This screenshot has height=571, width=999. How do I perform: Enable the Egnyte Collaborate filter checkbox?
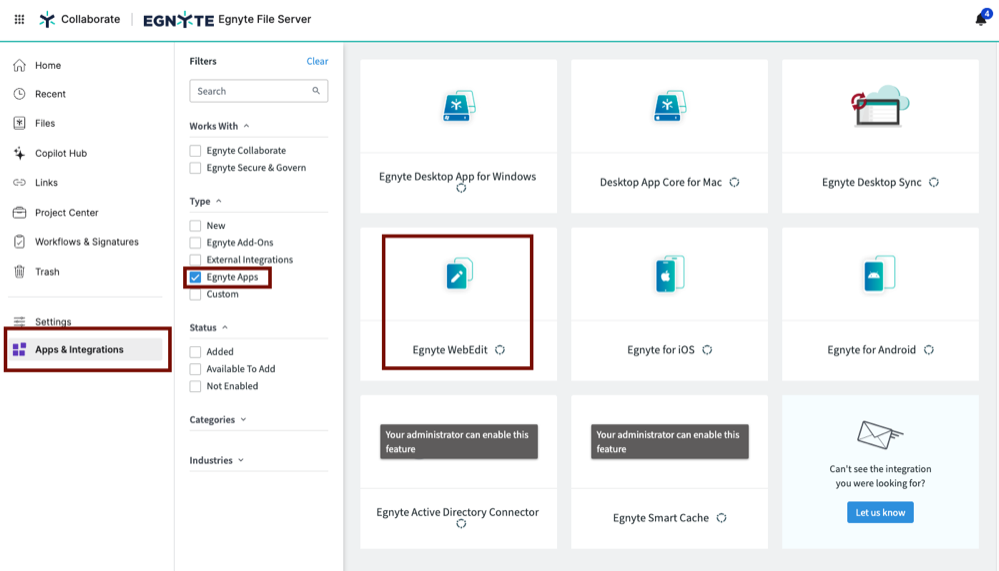pyautogui.click(x=196, y=151)
